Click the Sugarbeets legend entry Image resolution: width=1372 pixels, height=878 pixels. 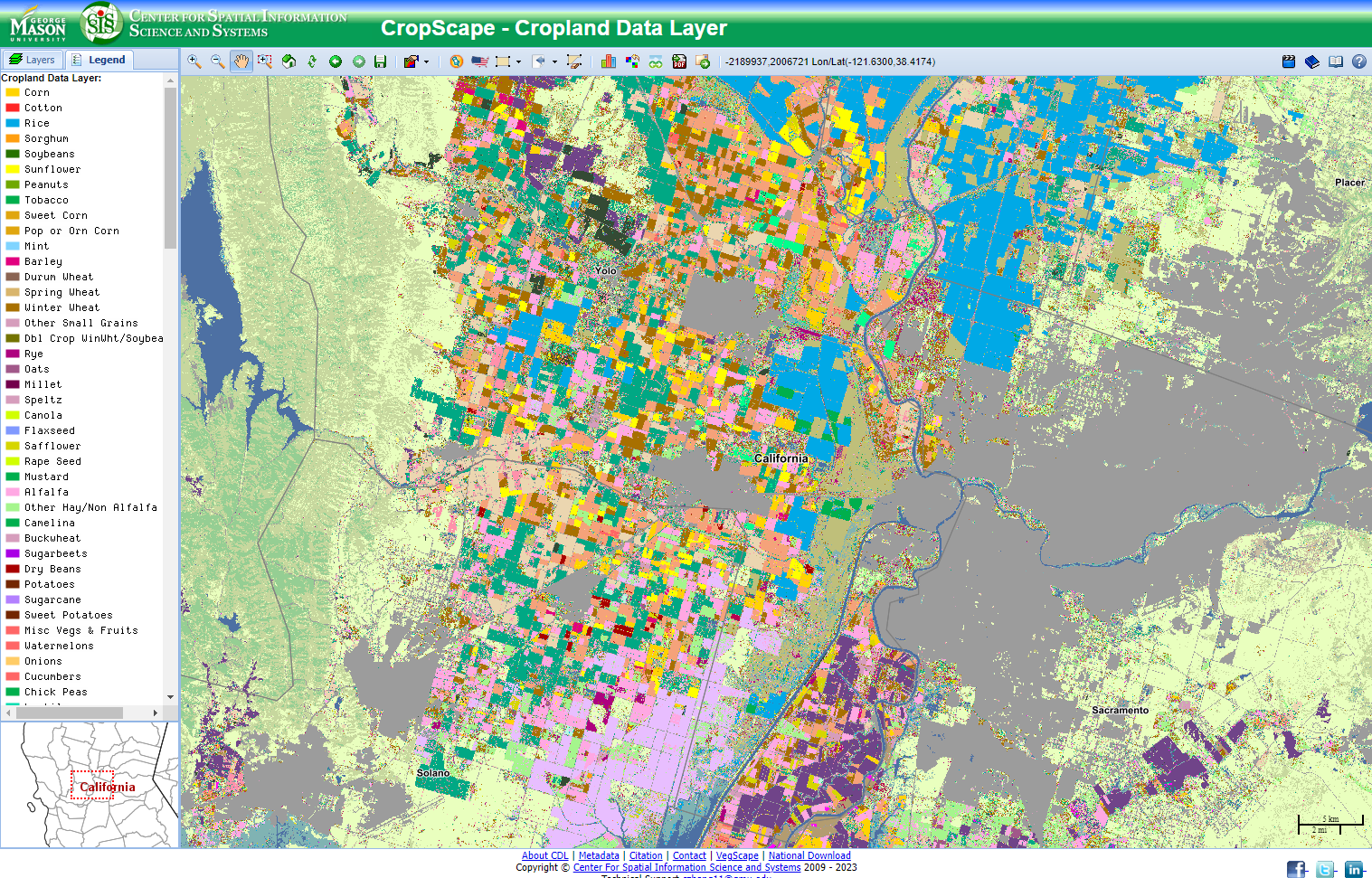tap(56, 553)
